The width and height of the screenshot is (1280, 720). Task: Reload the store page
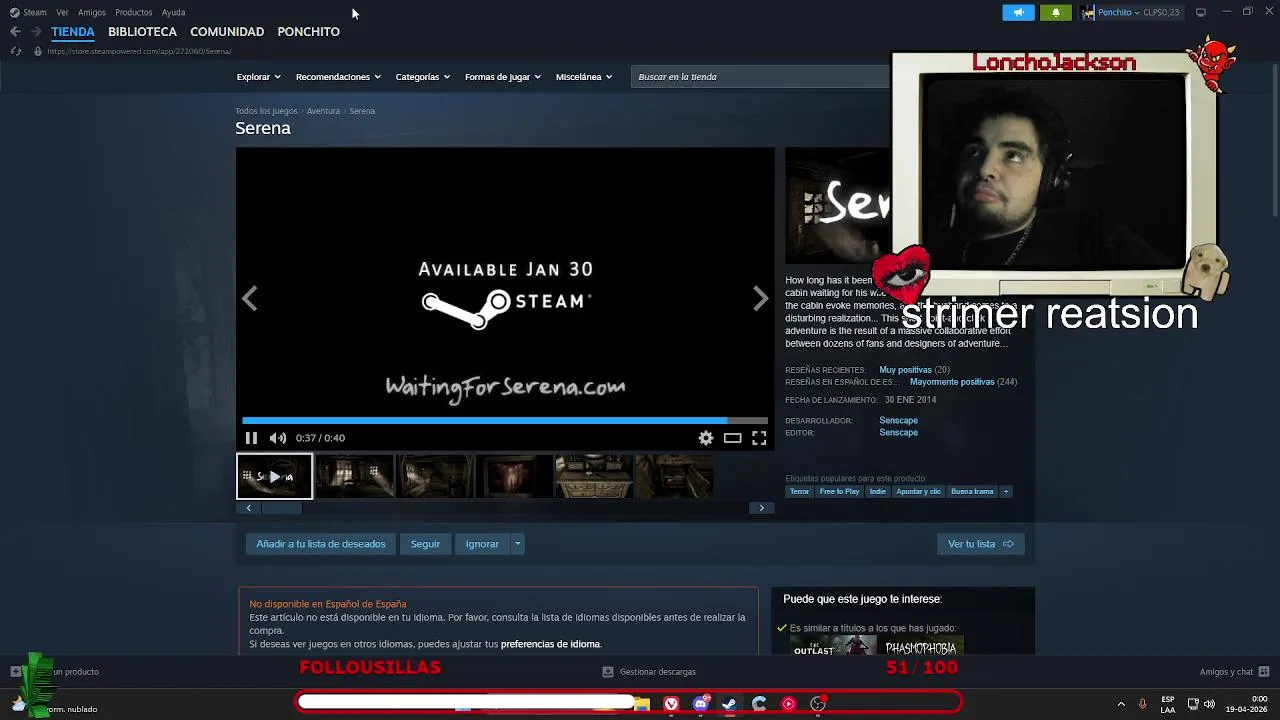(x=15, y=51)
